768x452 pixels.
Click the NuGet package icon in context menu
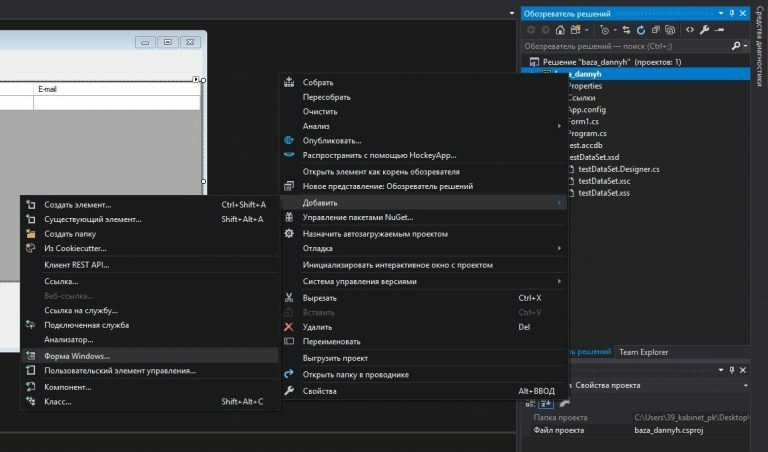point(289,217)
